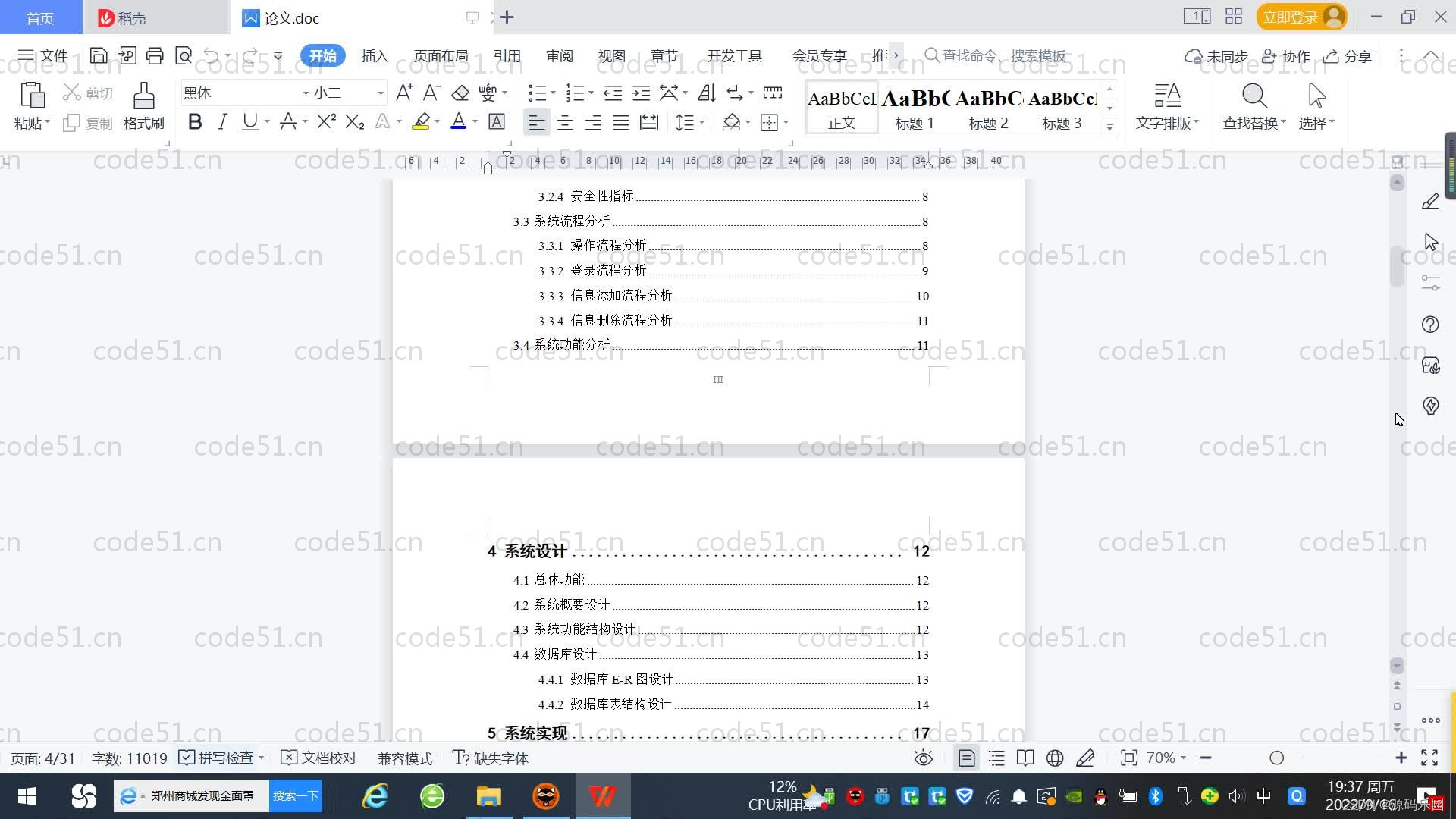Toggle underline formatting

(249, 121)
